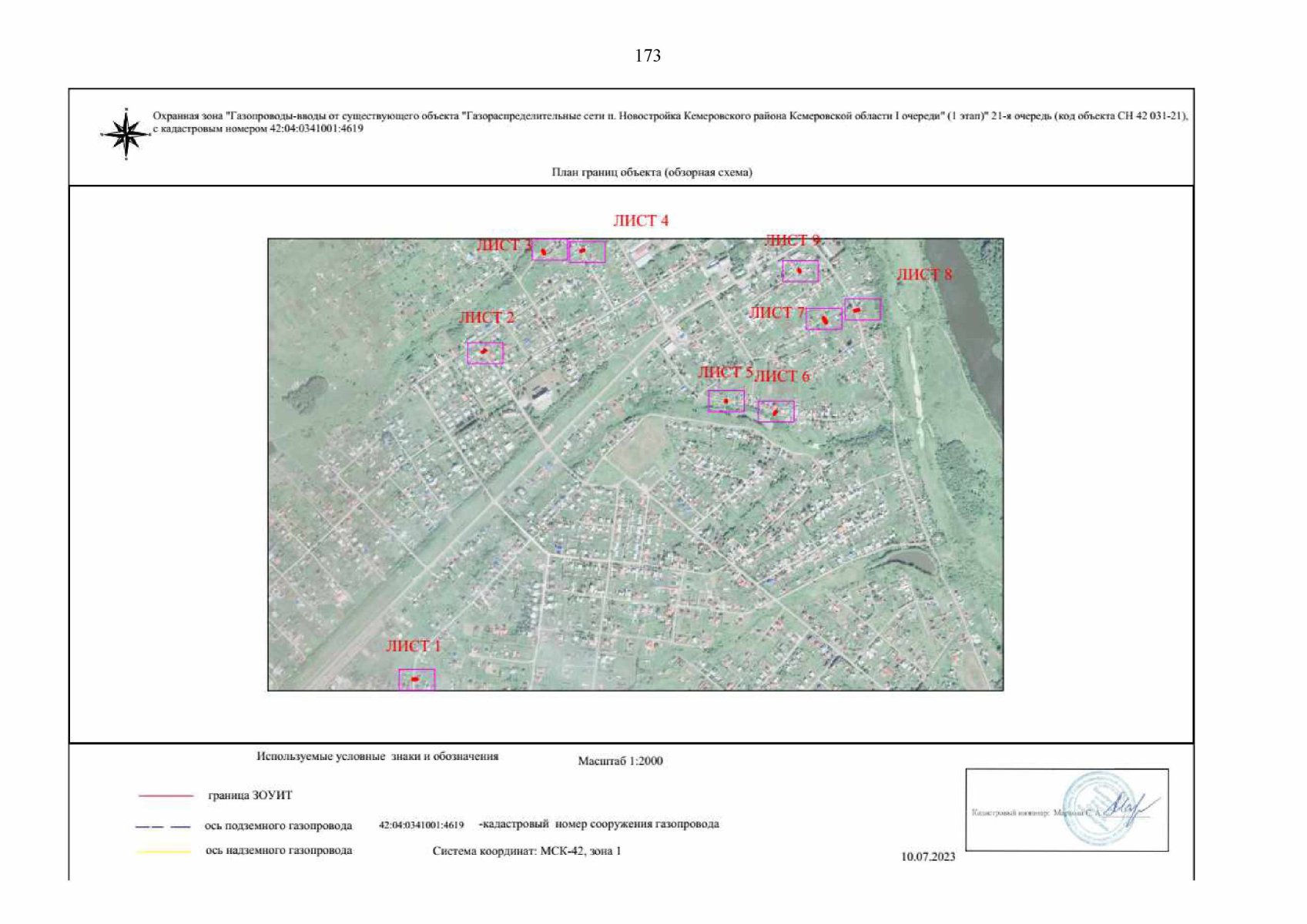Select the magenta box marker under ЛИСТ 9

(800, 271)
